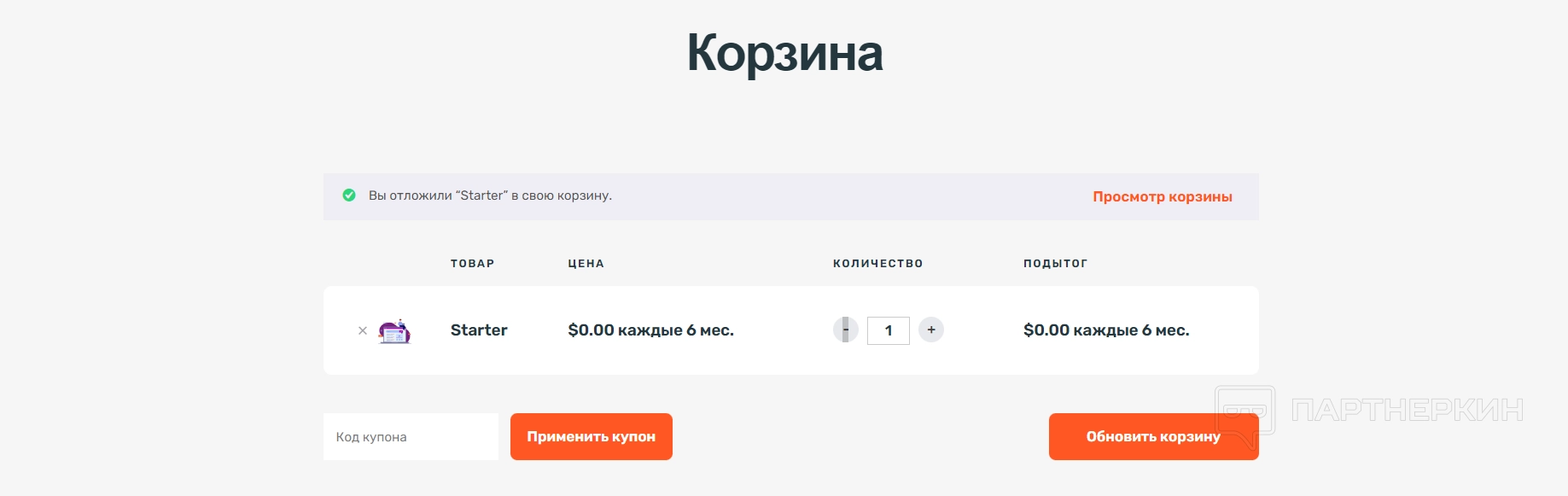Remove Starter item with the × icon

pos(363,330)
